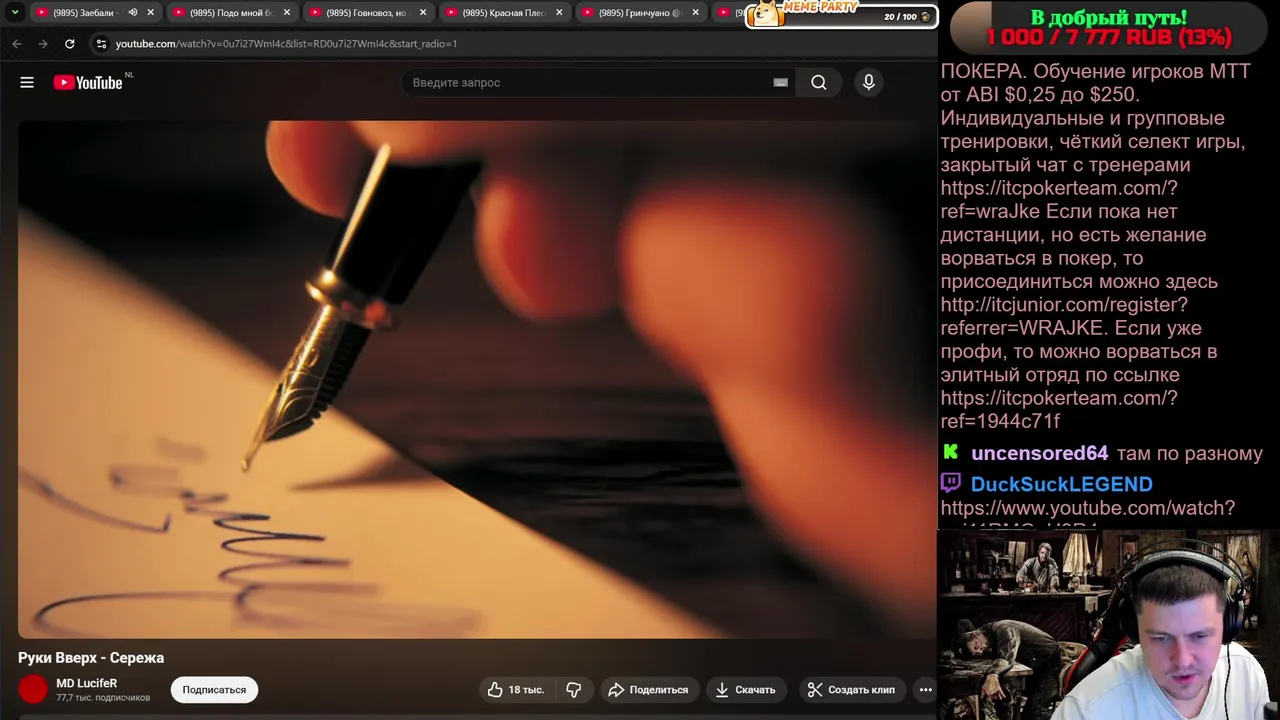The width and height of the screenshot is (1280, 720).
Task: Open the itcjunior.com/register link in chat
Action: [1064, 316]
